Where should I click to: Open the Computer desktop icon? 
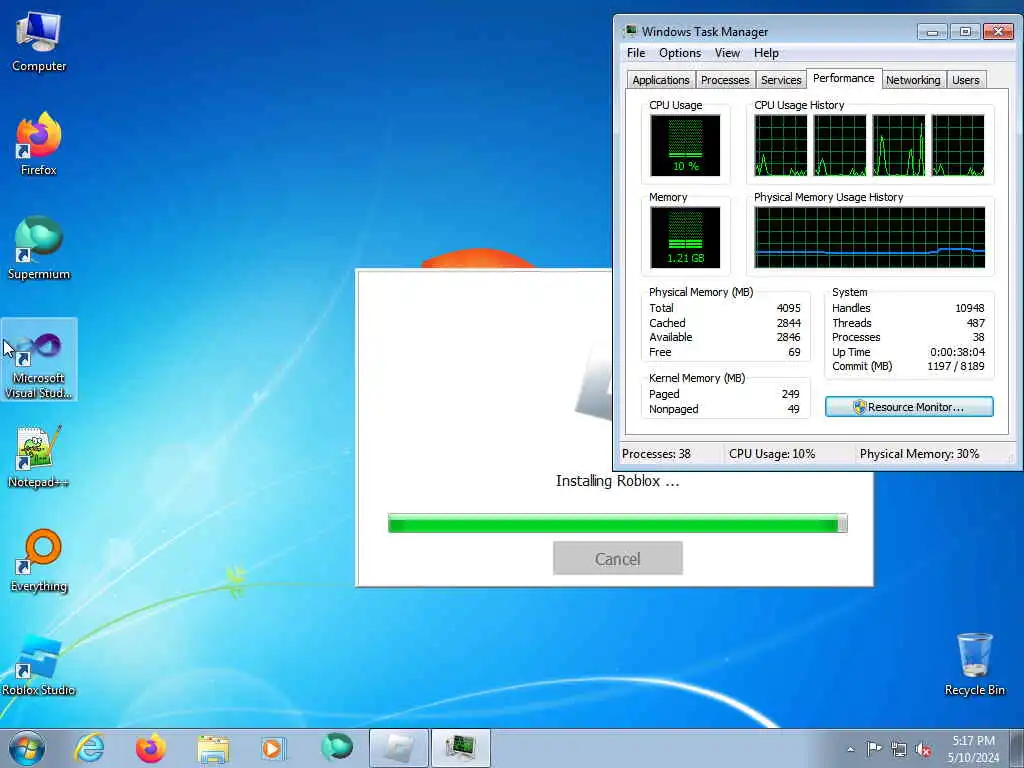[x=39, y=40]
